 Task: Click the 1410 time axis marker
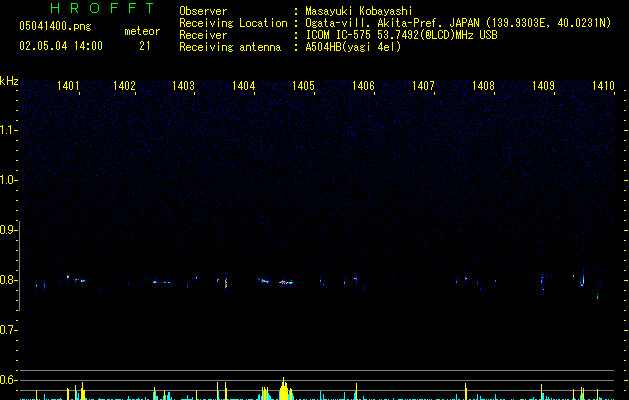click(x=603, y=86)
